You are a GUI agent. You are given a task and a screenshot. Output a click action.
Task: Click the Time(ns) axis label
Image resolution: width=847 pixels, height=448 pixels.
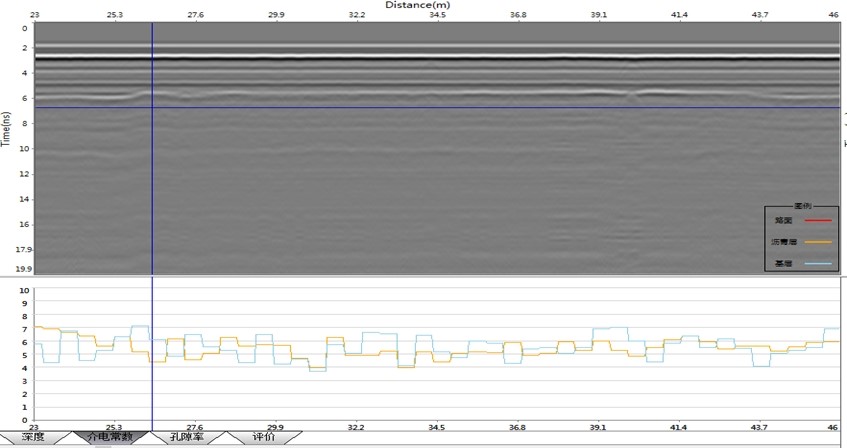[6, 130]
